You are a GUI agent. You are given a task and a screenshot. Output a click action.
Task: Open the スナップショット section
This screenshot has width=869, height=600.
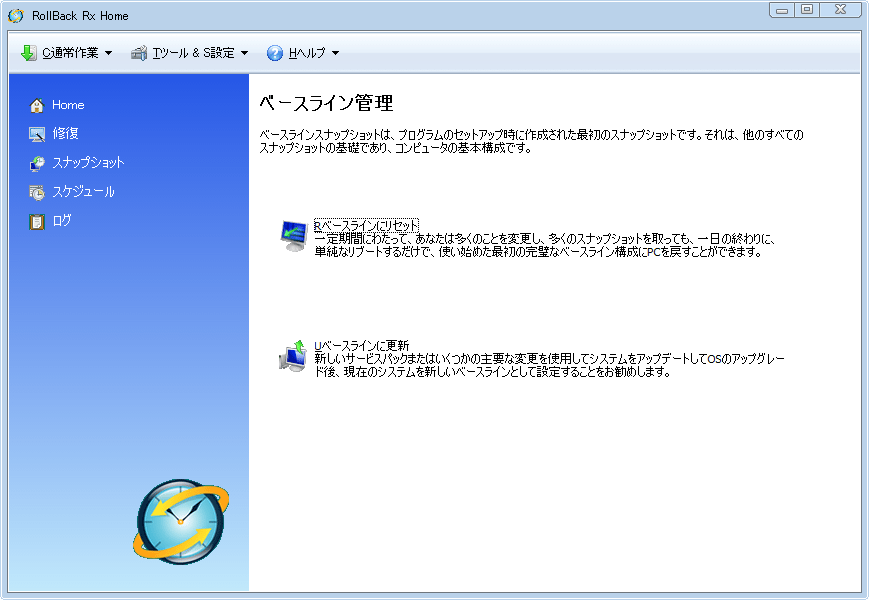88,162
